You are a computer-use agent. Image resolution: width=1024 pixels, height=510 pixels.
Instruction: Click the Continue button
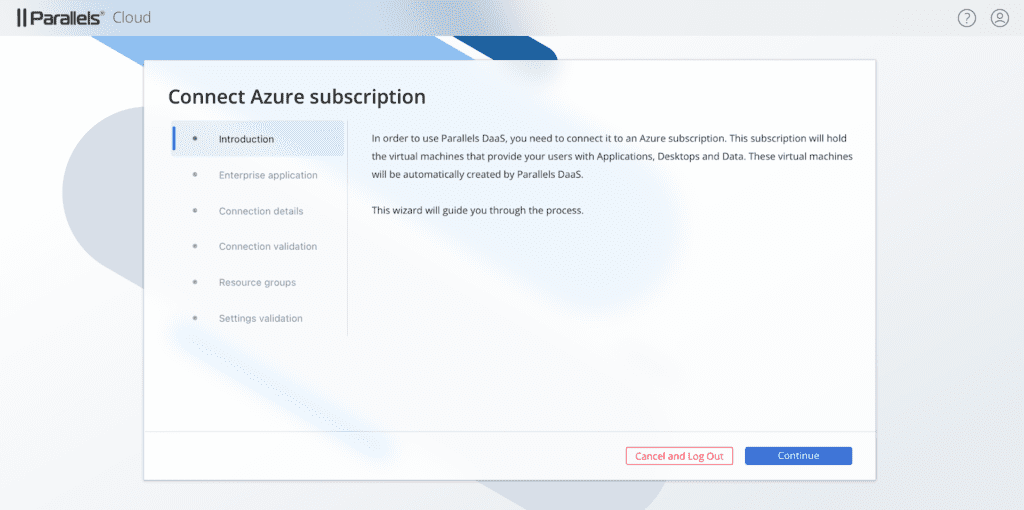(x=798, y=456)
